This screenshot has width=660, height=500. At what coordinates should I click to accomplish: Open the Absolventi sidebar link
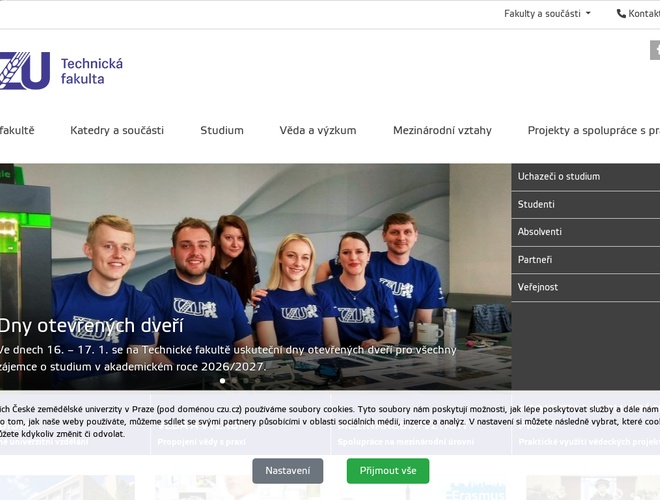[x=539, y=232]
